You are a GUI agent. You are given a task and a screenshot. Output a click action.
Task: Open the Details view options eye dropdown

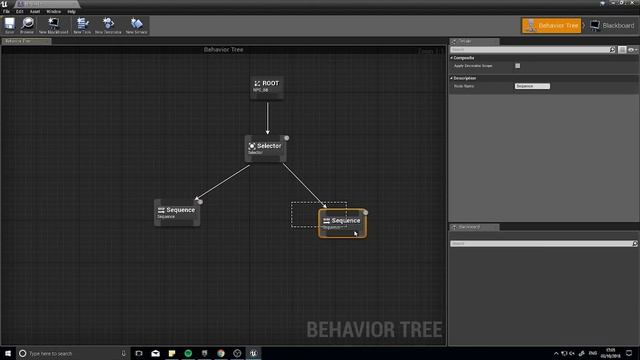tap(632, 49)
